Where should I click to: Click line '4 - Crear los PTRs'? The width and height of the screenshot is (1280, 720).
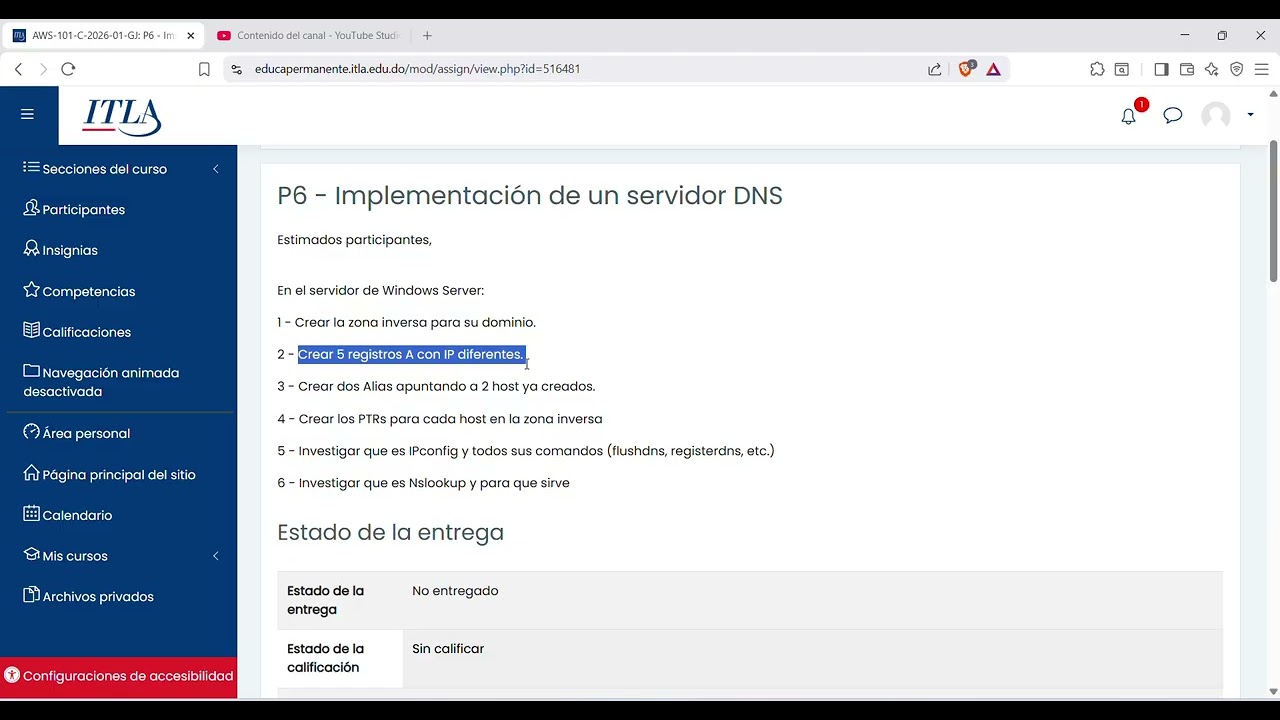(440, 419)
